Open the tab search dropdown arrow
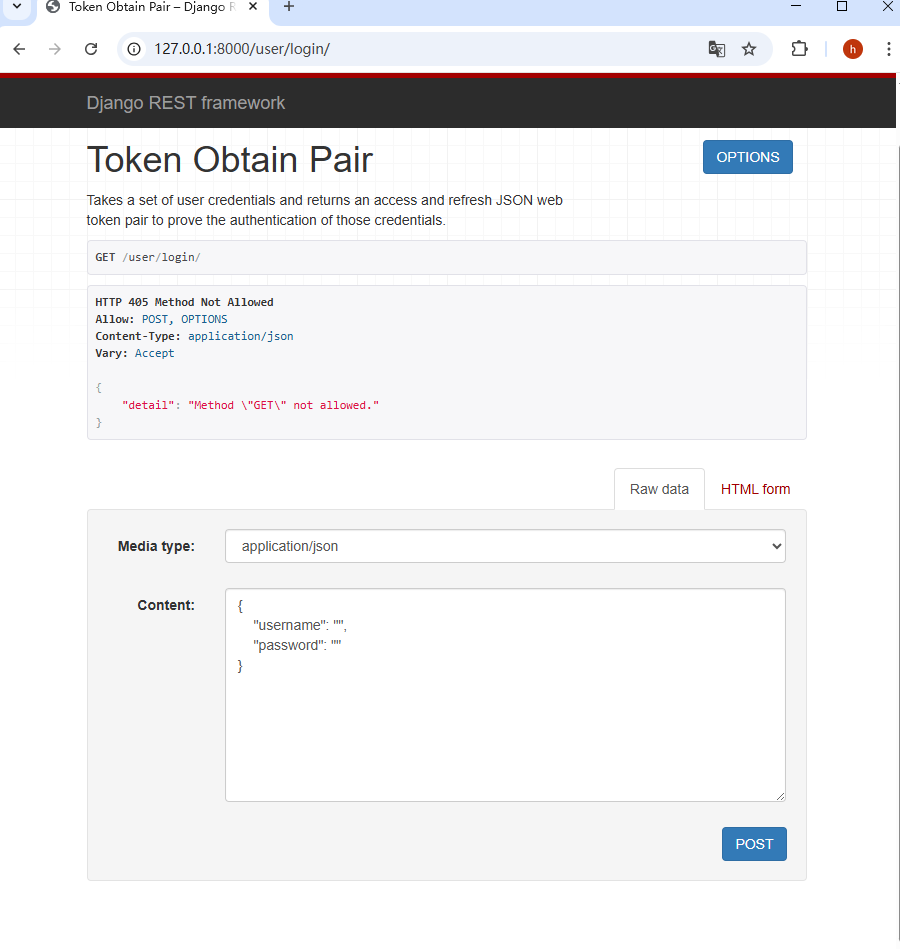The image size is (900, 949). 17,7
